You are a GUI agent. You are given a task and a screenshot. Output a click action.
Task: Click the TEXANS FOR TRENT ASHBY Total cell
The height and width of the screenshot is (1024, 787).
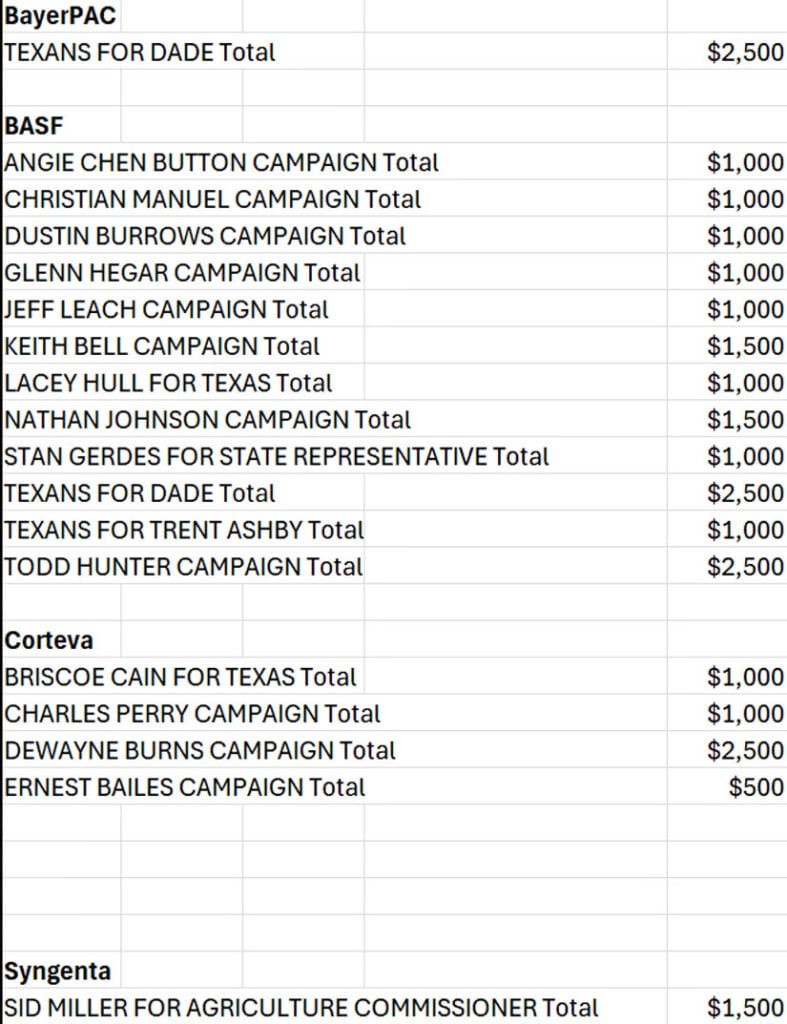click(x=184, y=530)
